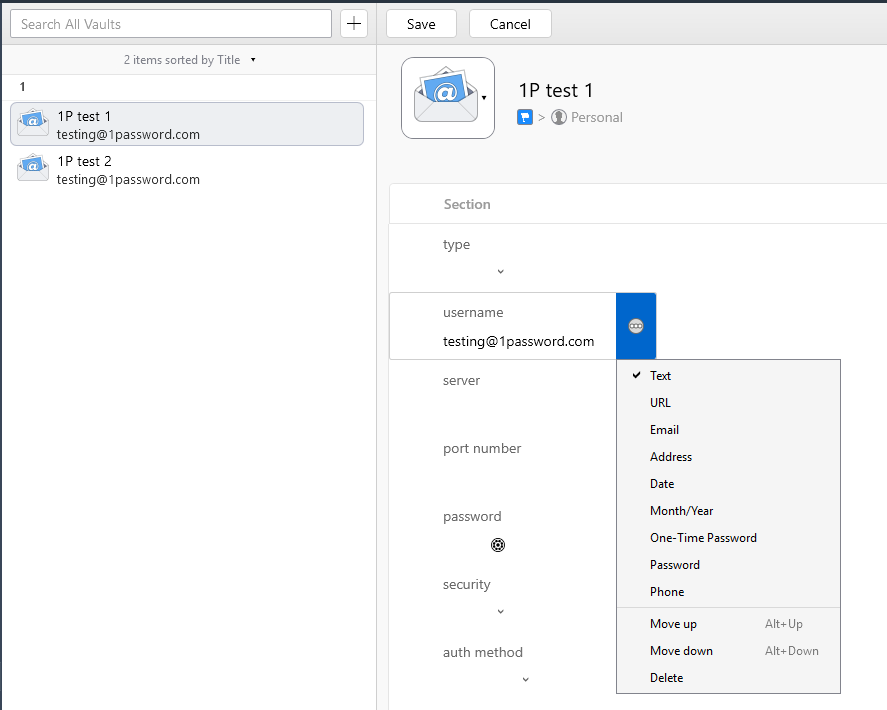Screen dimensions: 887x710
Task: Click the Personal vault label
Action: [597, 117]
